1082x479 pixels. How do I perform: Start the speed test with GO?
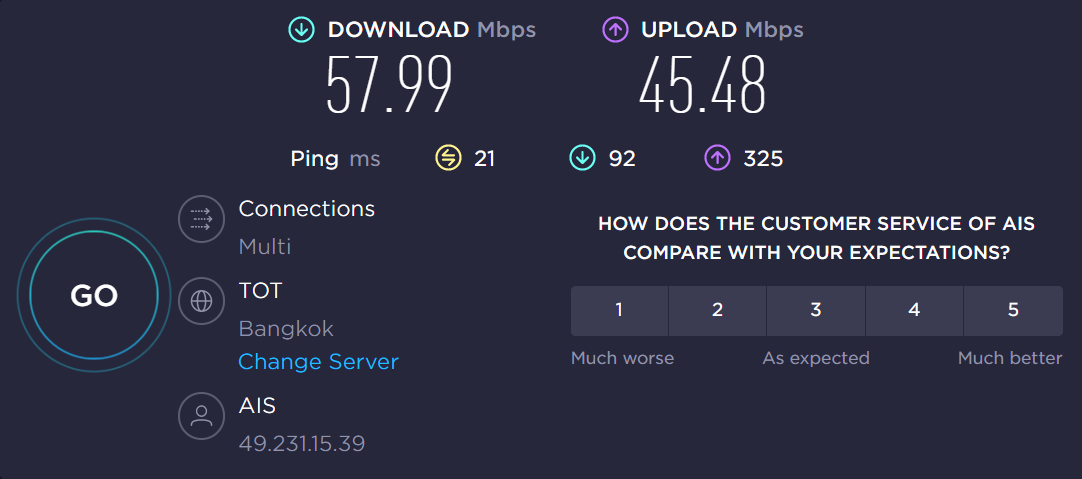[94, 295]
